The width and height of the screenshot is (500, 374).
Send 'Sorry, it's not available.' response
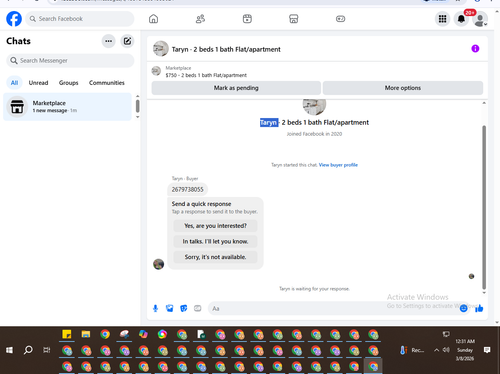coord(215,257)
